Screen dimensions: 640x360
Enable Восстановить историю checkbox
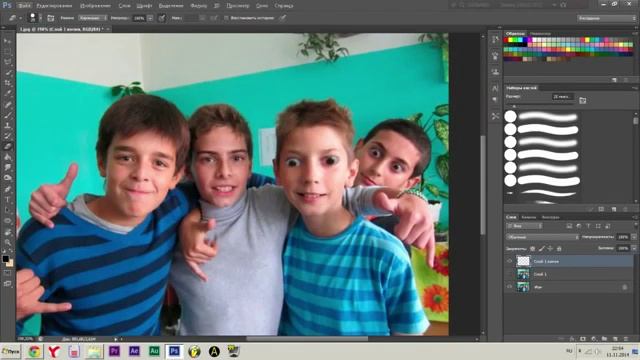pyautogui.click(x=226, y=18)
